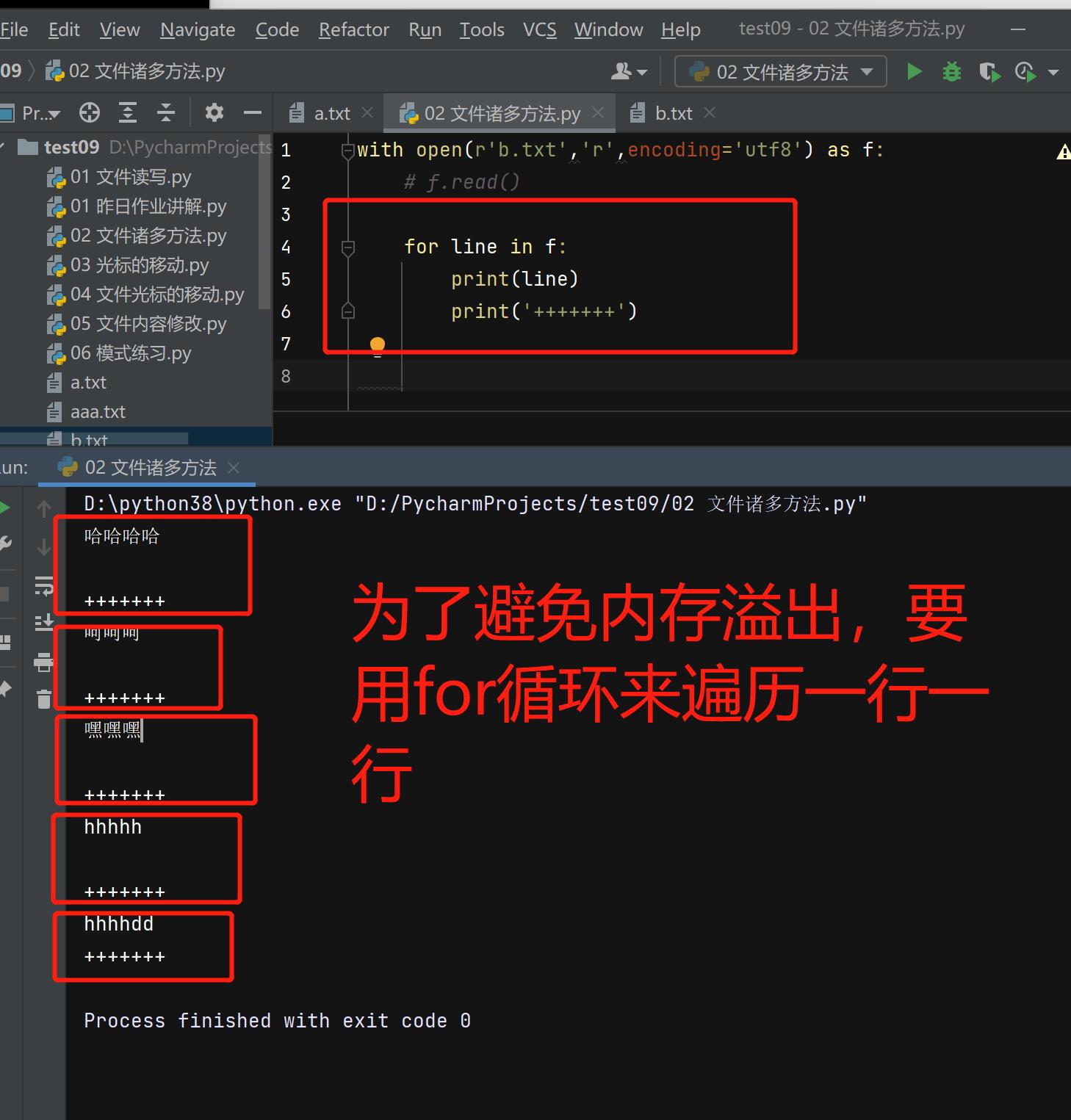Open the Help menu
The image size is (1071, 1120).
680,29
